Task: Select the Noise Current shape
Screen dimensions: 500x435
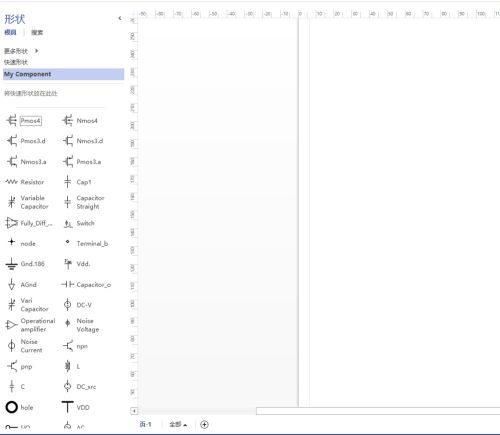Action: 25,346
